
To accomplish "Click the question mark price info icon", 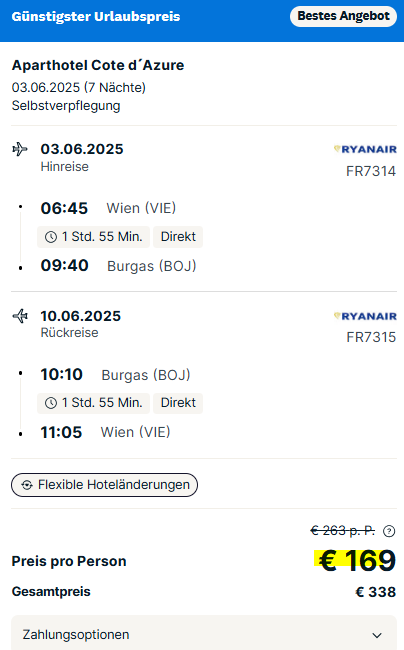I will click(389, 531).
